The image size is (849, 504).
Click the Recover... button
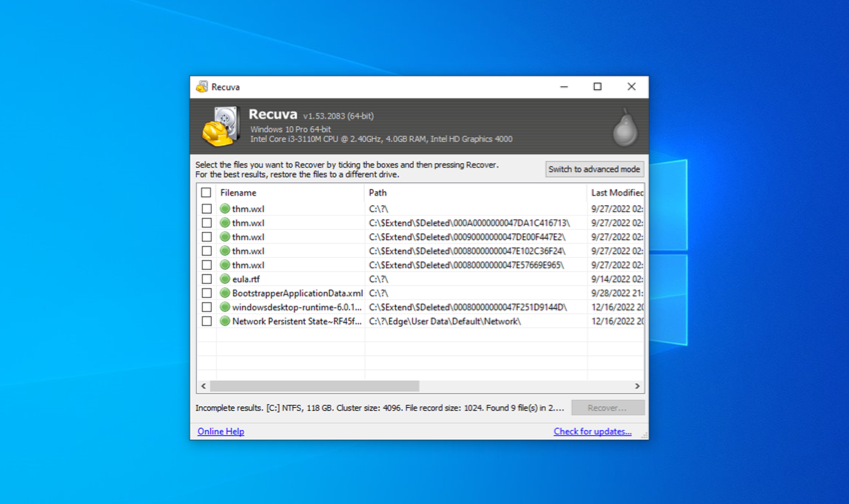[x=608, y=408]
